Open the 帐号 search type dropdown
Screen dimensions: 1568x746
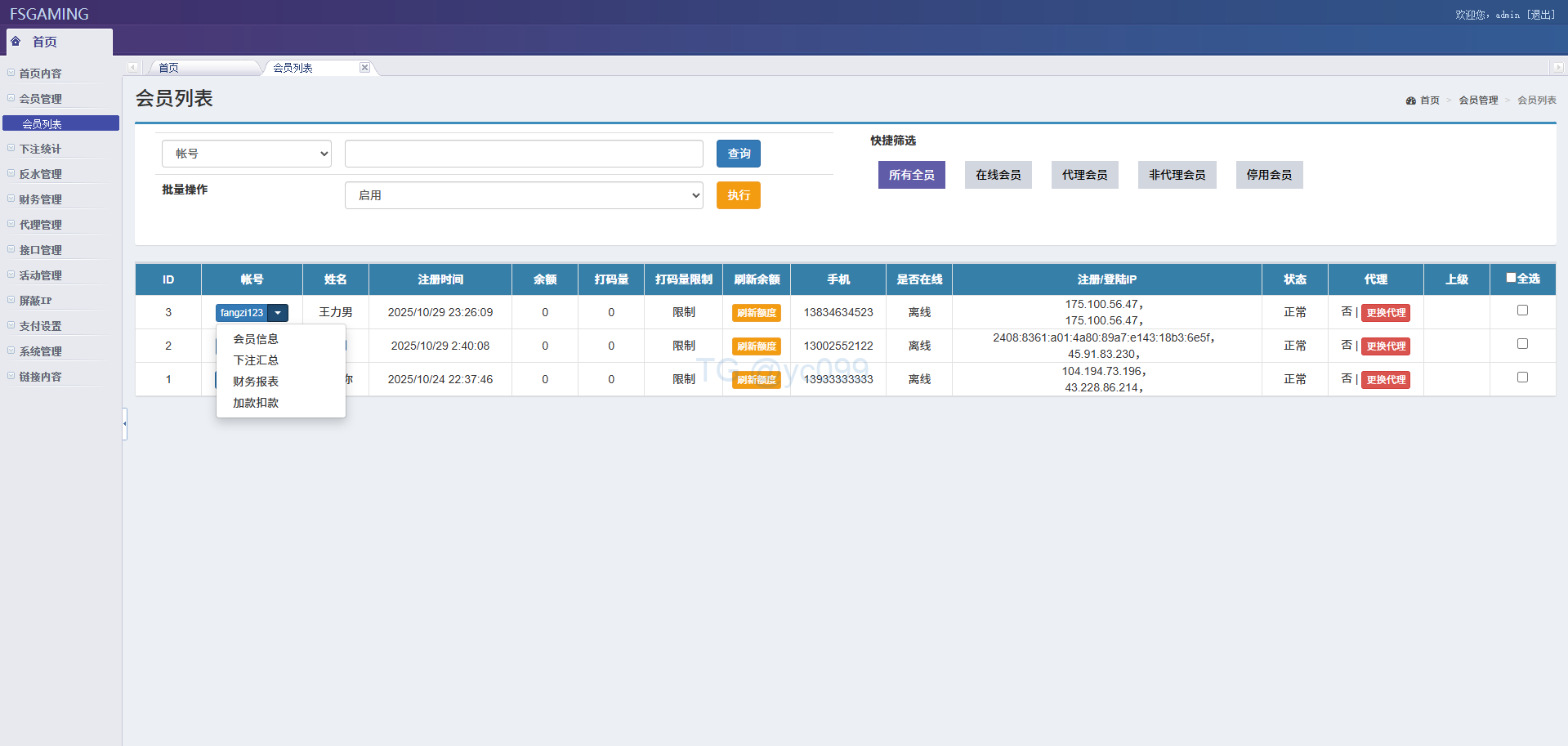247,154
